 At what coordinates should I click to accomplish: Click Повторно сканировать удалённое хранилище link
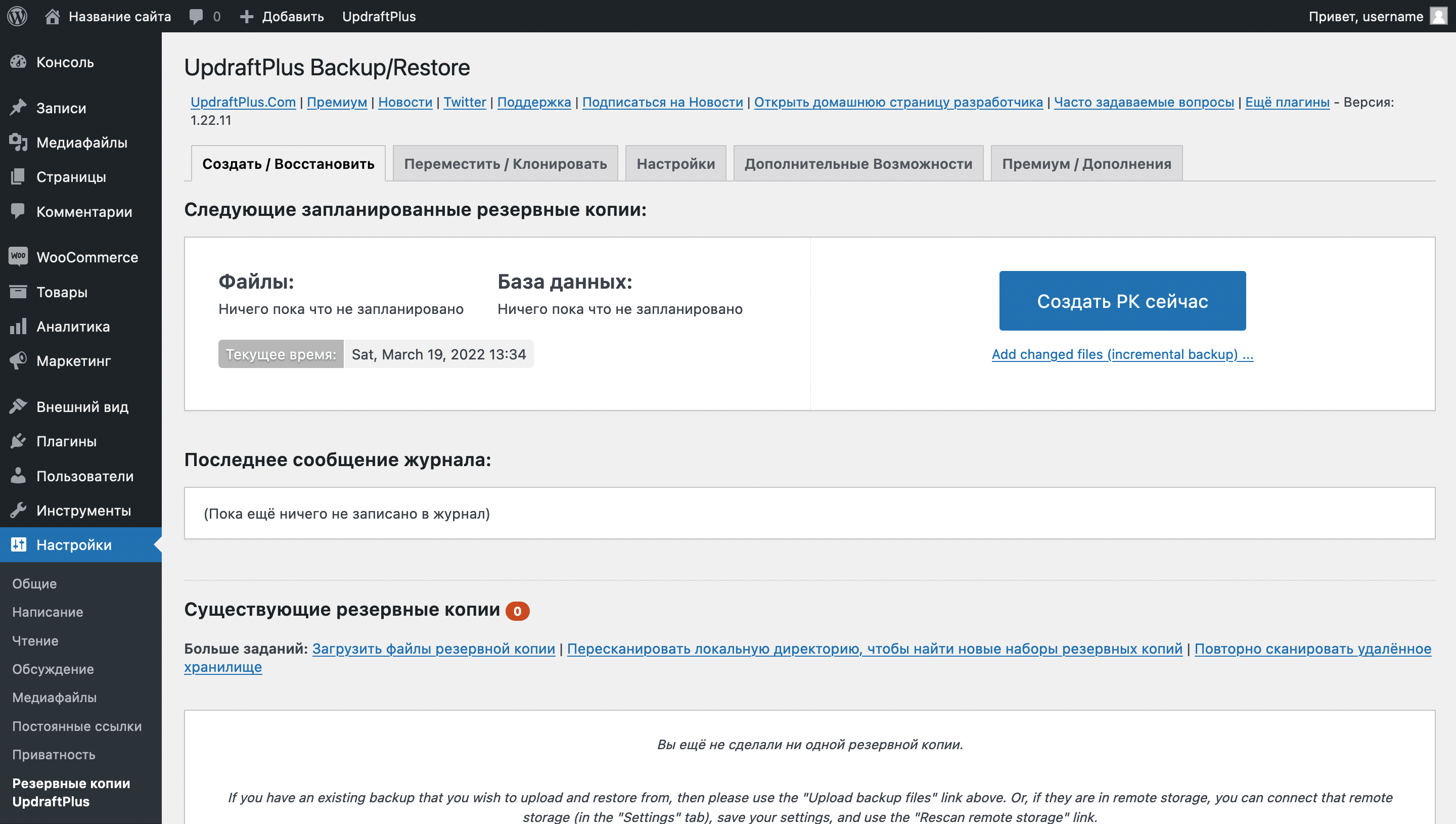[x=1313, y=649]
